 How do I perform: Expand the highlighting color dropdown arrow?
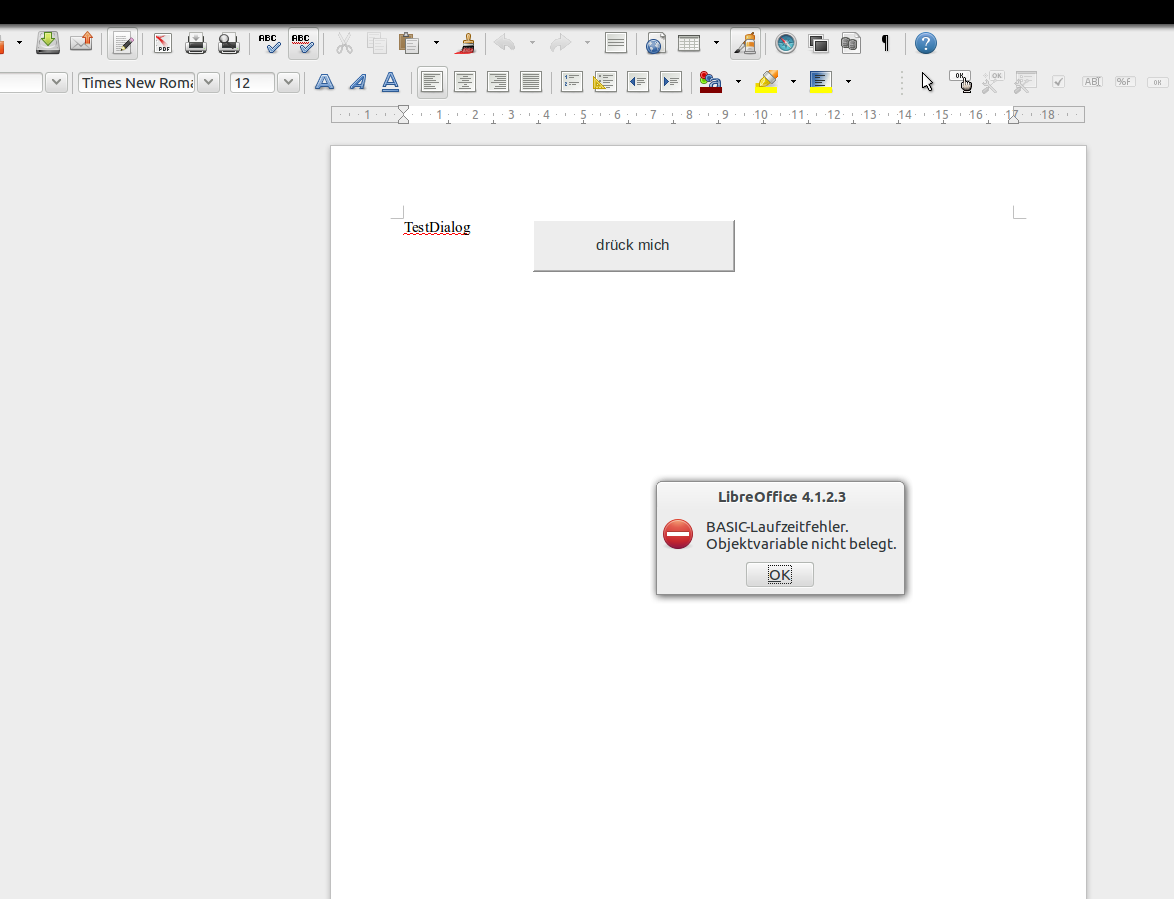pos(793,82)
